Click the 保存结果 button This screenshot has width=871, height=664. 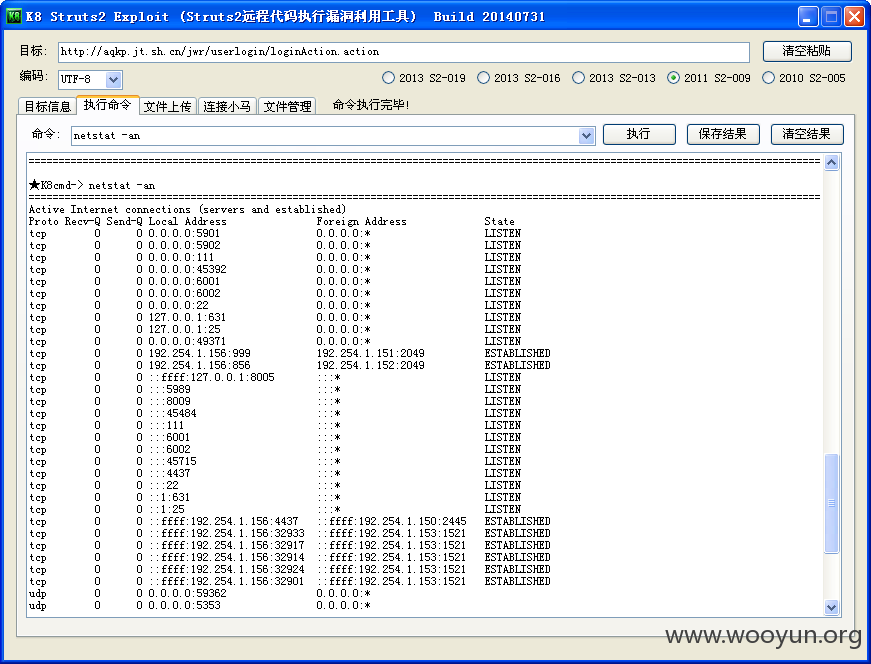[x=723, y=134]
